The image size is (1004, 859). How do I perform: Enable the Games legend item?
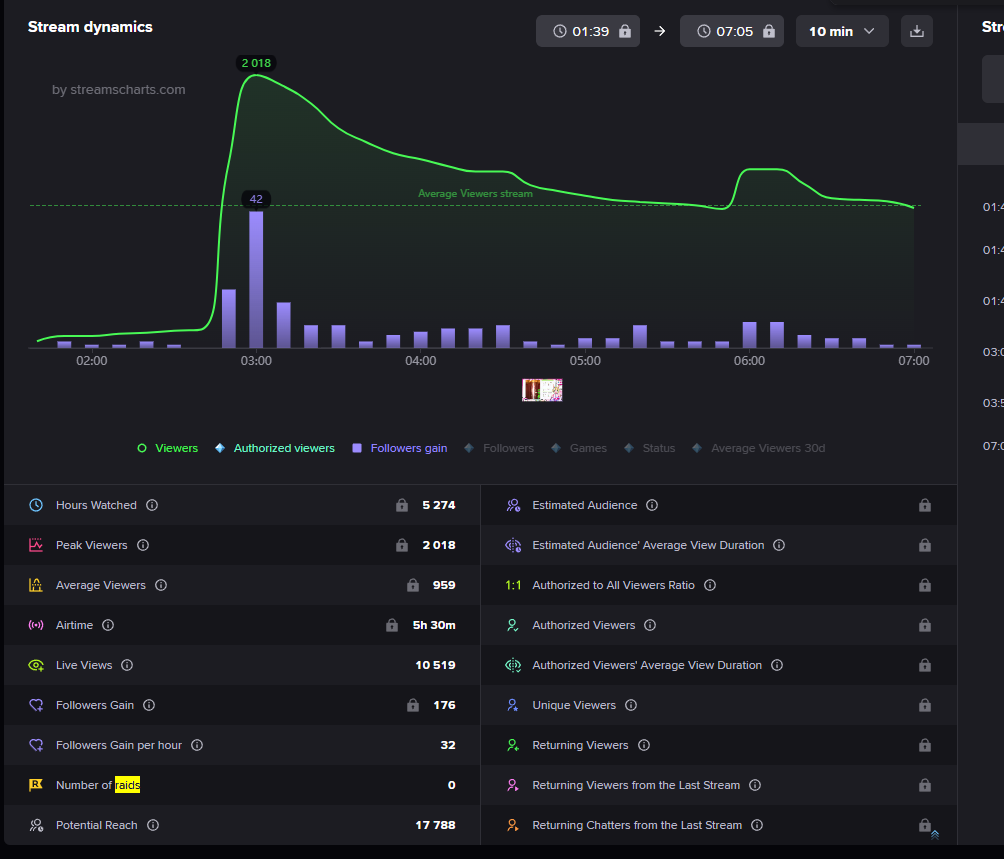(x=579, y=448)
